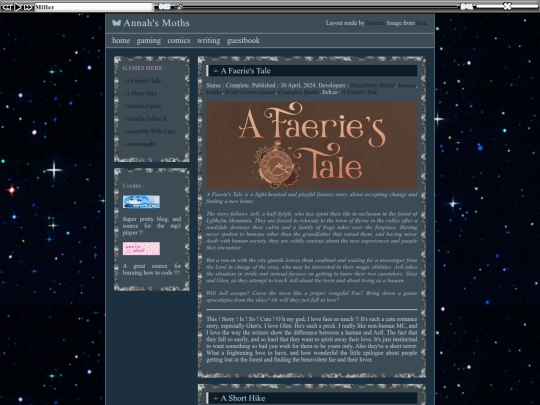The height and width of the screenshot is (405, 540).
Task: Click the 'Credits :' sidebar heading
Action: point(134,186)
